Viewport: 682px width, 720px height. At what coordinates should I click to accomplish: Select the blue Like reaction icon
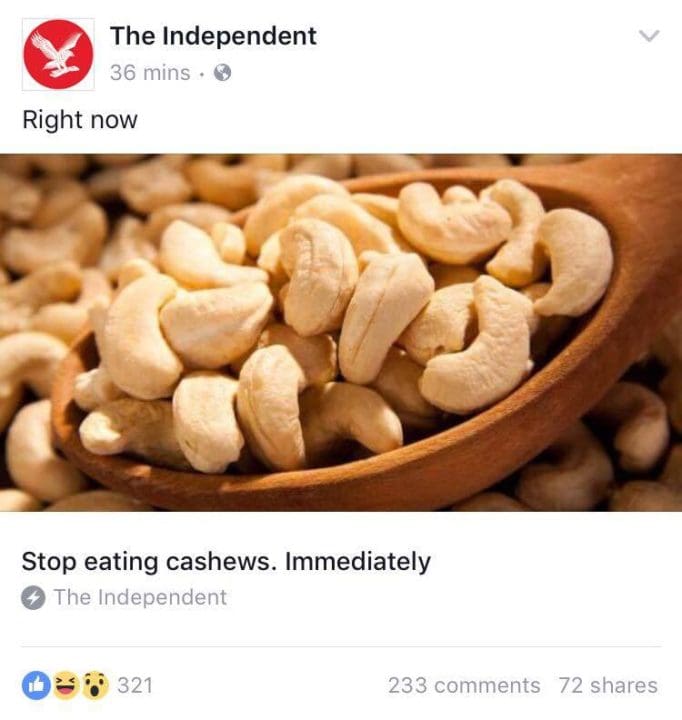[36, 685]
